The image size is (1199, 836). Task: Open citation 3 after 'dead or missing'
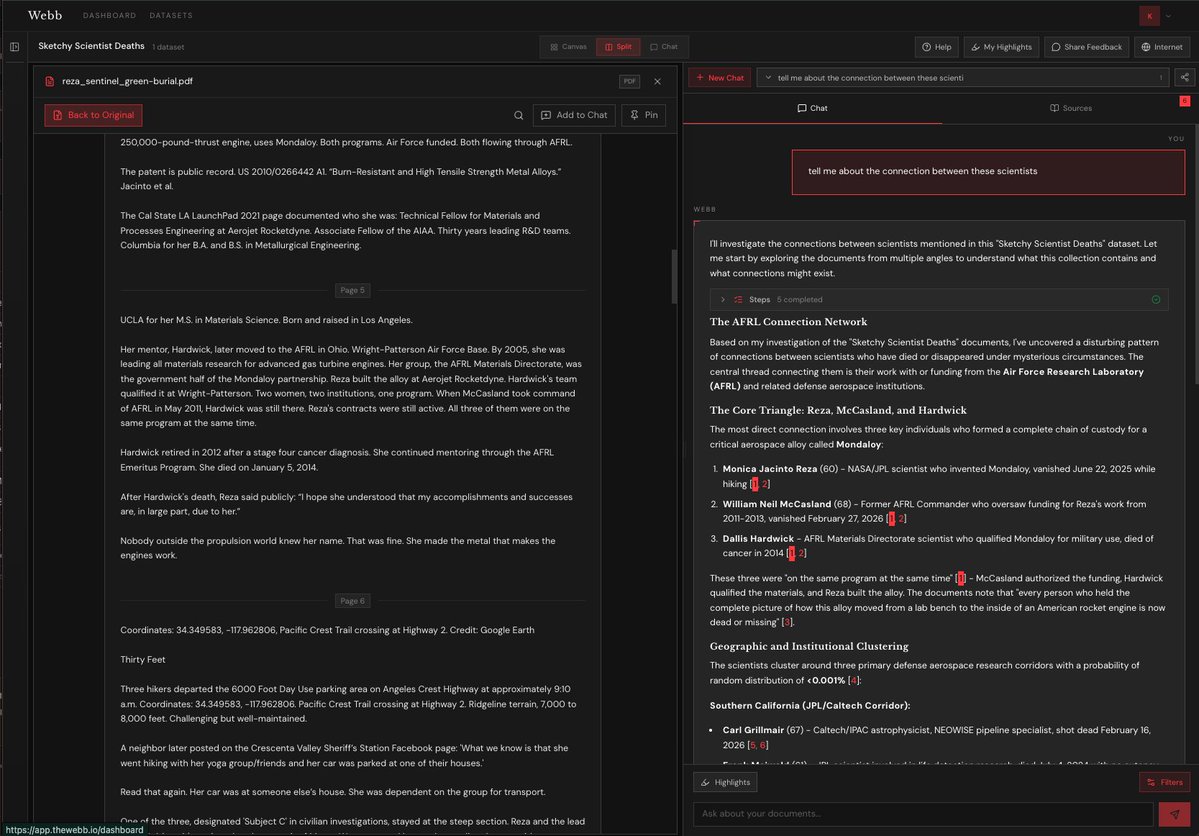point(787,623)
